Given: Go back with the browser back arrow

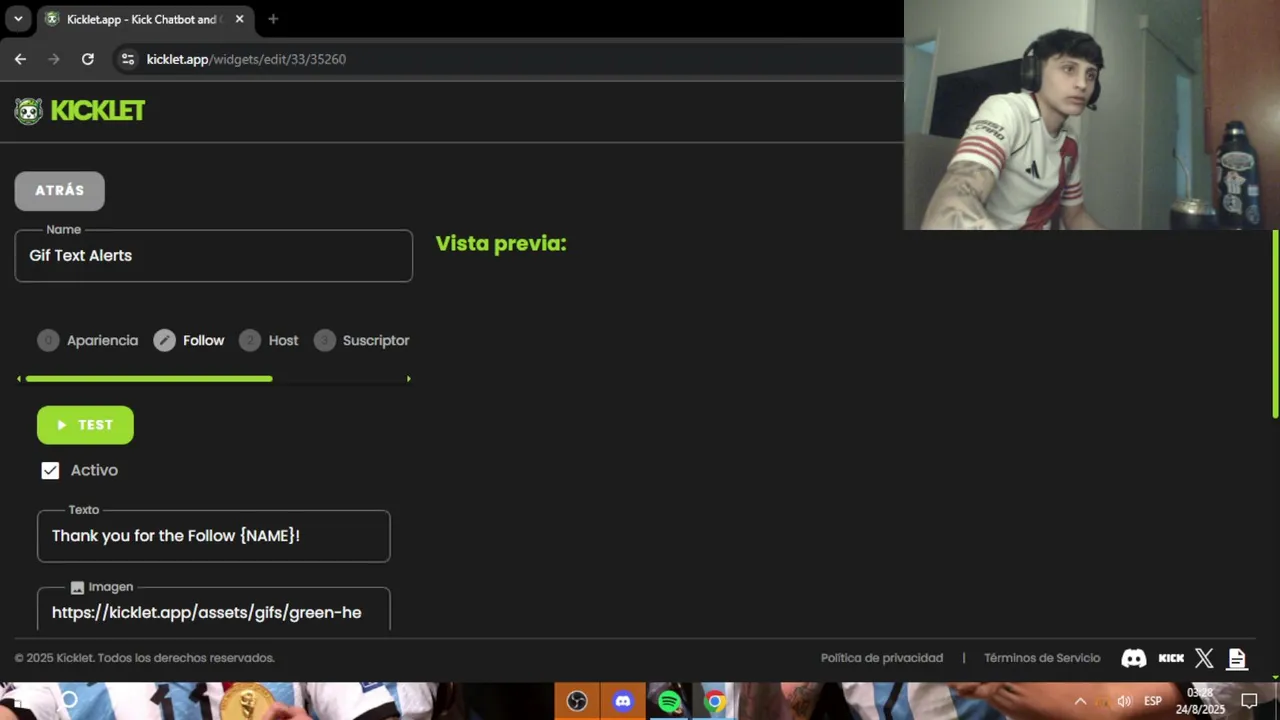Looking at the screenshot, I should (x=20, y=59).
